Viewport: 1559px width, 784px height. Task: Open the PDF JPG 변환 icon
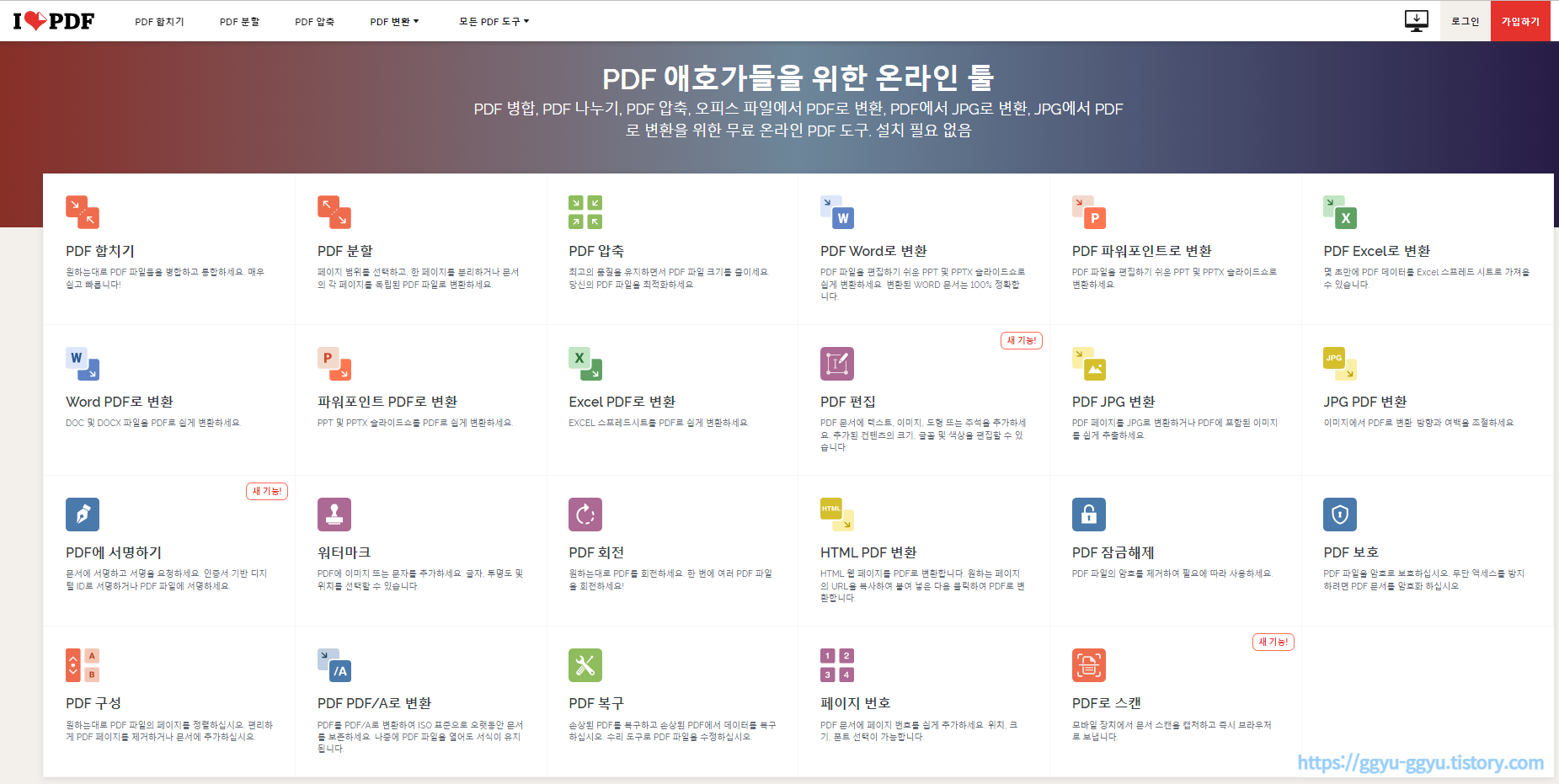point(1089,363)
